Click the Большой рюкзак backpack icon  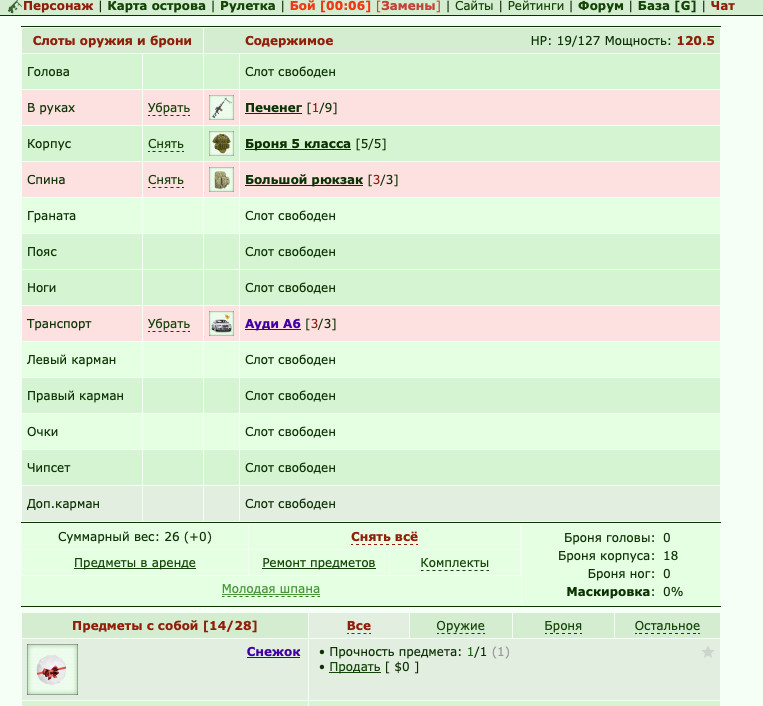coord(221,180)
